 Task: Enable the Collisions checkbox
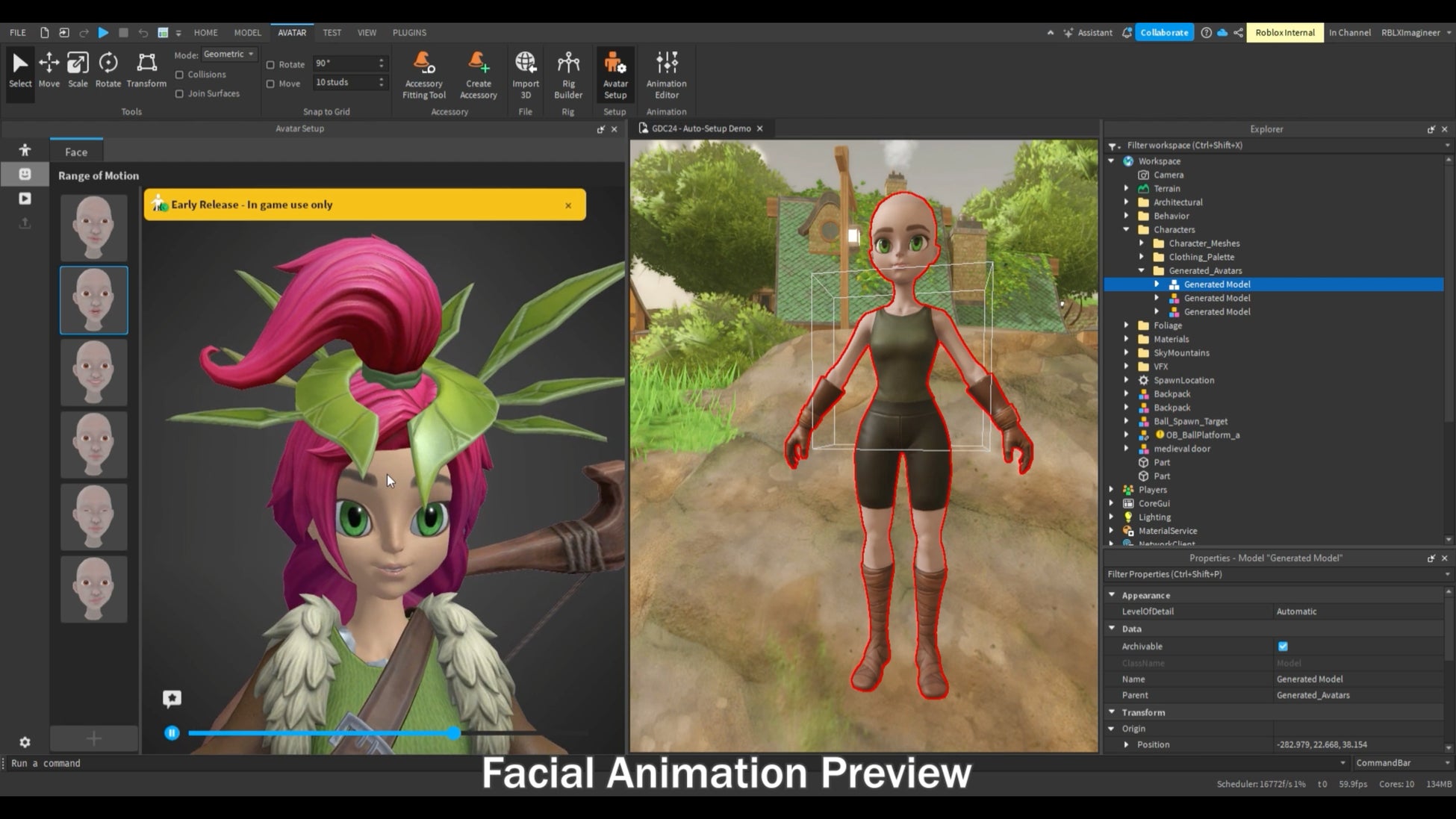click(179, 75)
